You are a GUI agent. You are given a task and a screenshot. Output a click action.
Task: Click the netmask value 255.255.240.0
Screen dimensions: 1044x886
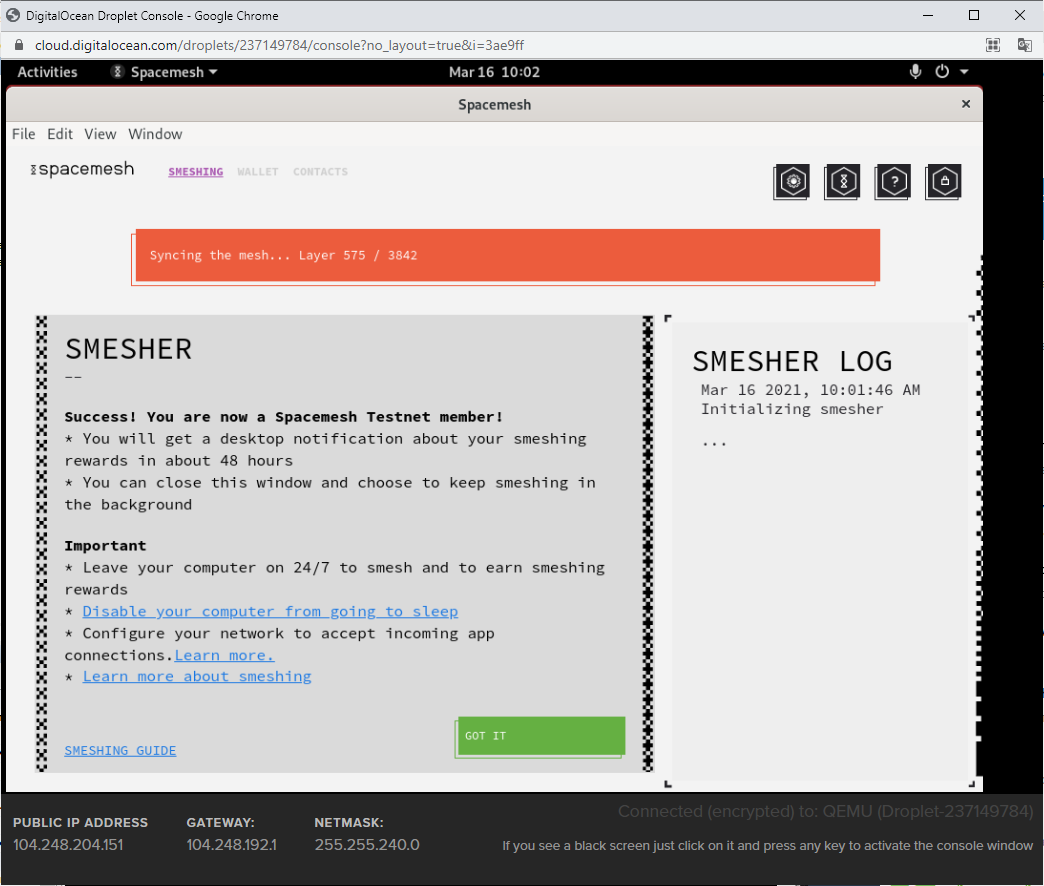367,845
